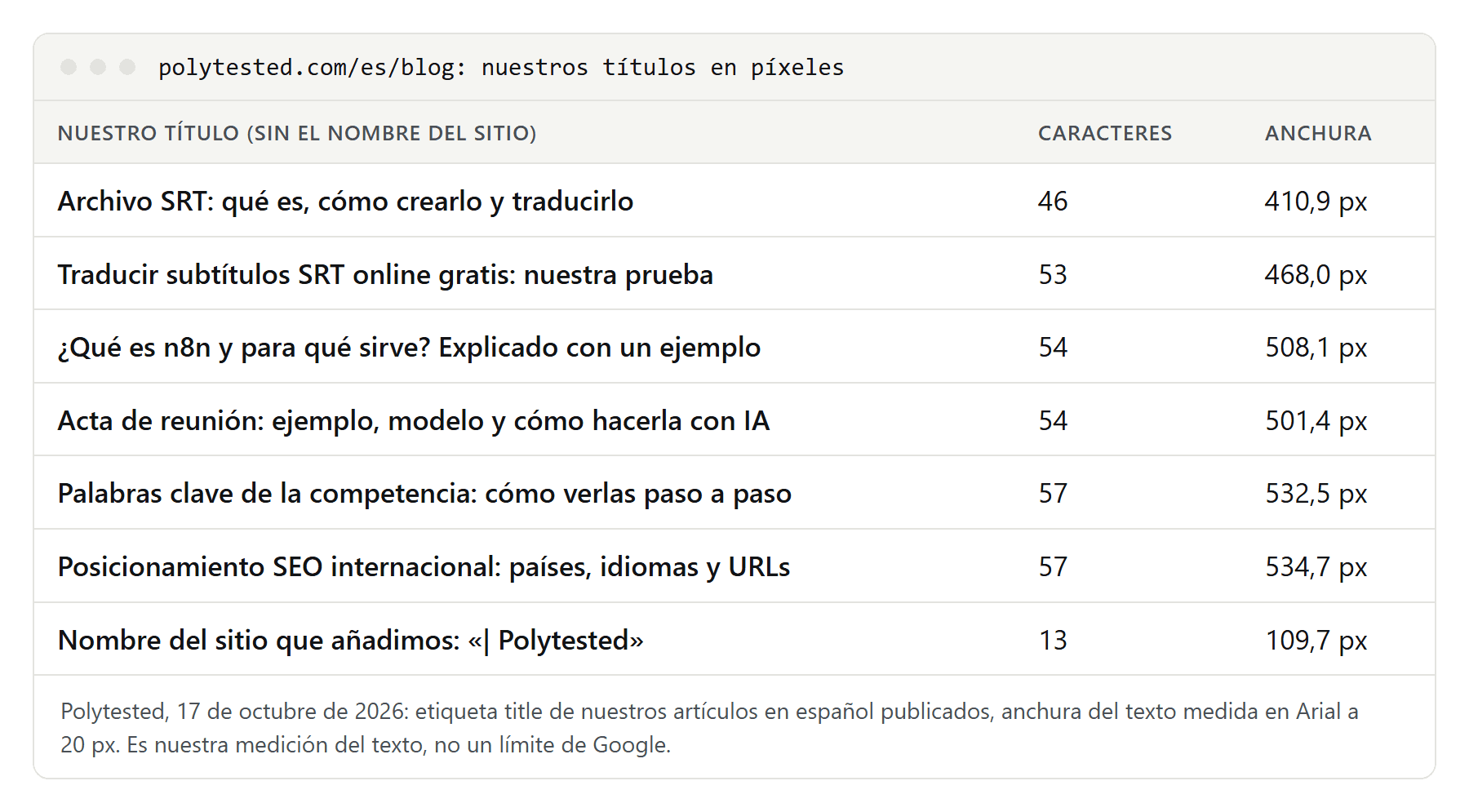
Task: Click the 'ANCHURA' column header
Action: (1318, 133)
